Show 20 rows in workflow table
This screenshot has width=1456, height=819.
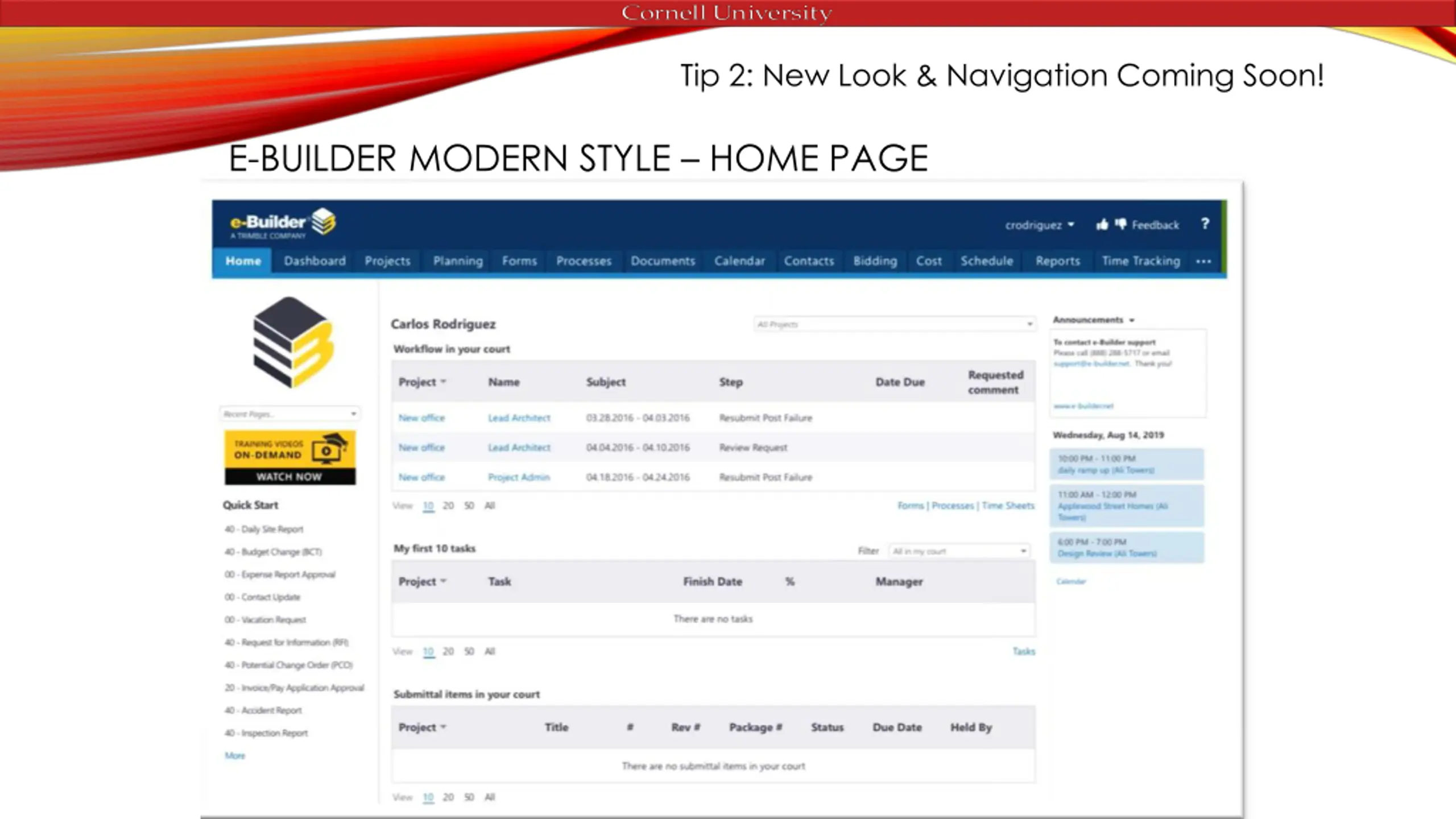[448, 506]
